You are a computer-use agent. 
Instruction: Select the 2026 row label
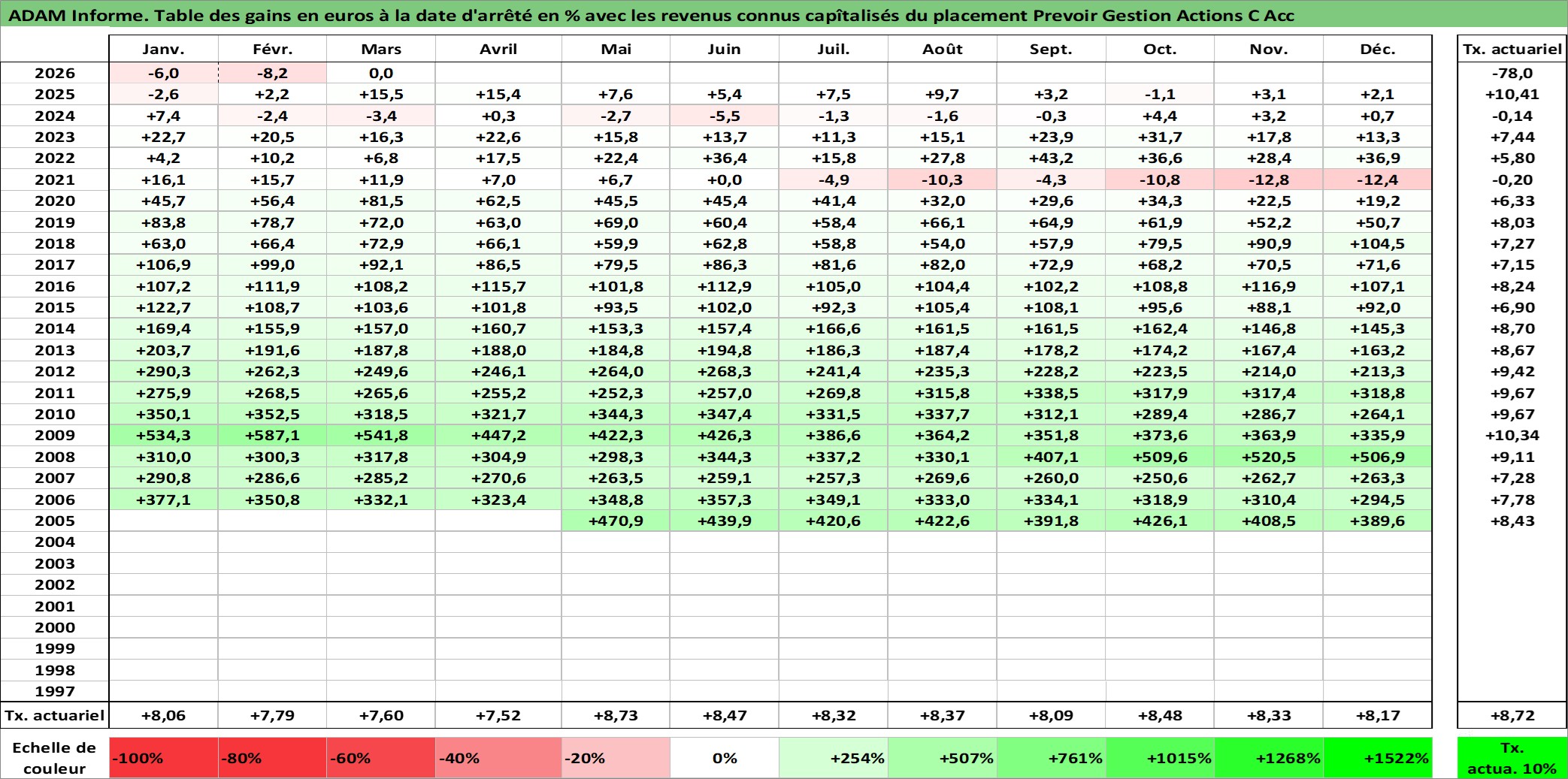pos(55,73)
